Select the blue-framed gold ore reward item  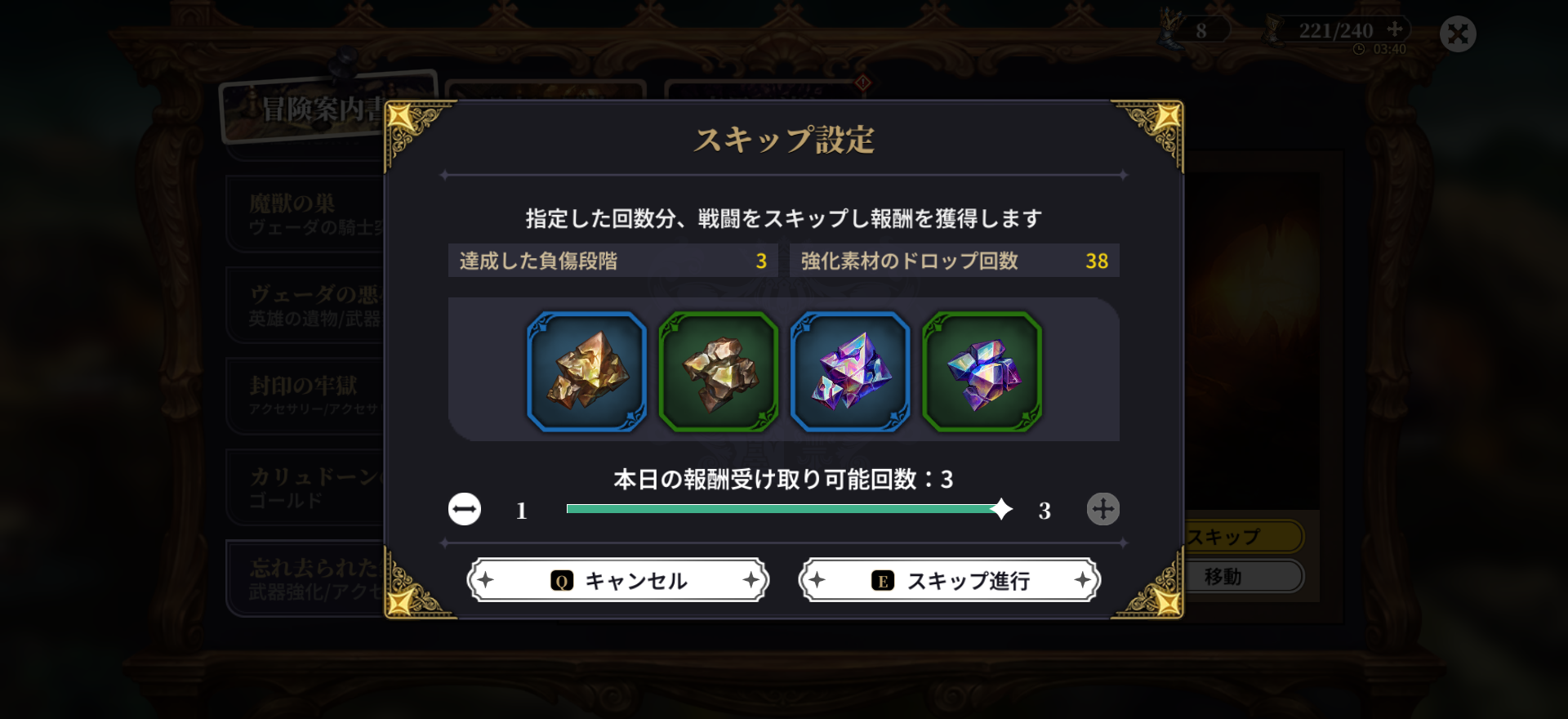[587, 372]
